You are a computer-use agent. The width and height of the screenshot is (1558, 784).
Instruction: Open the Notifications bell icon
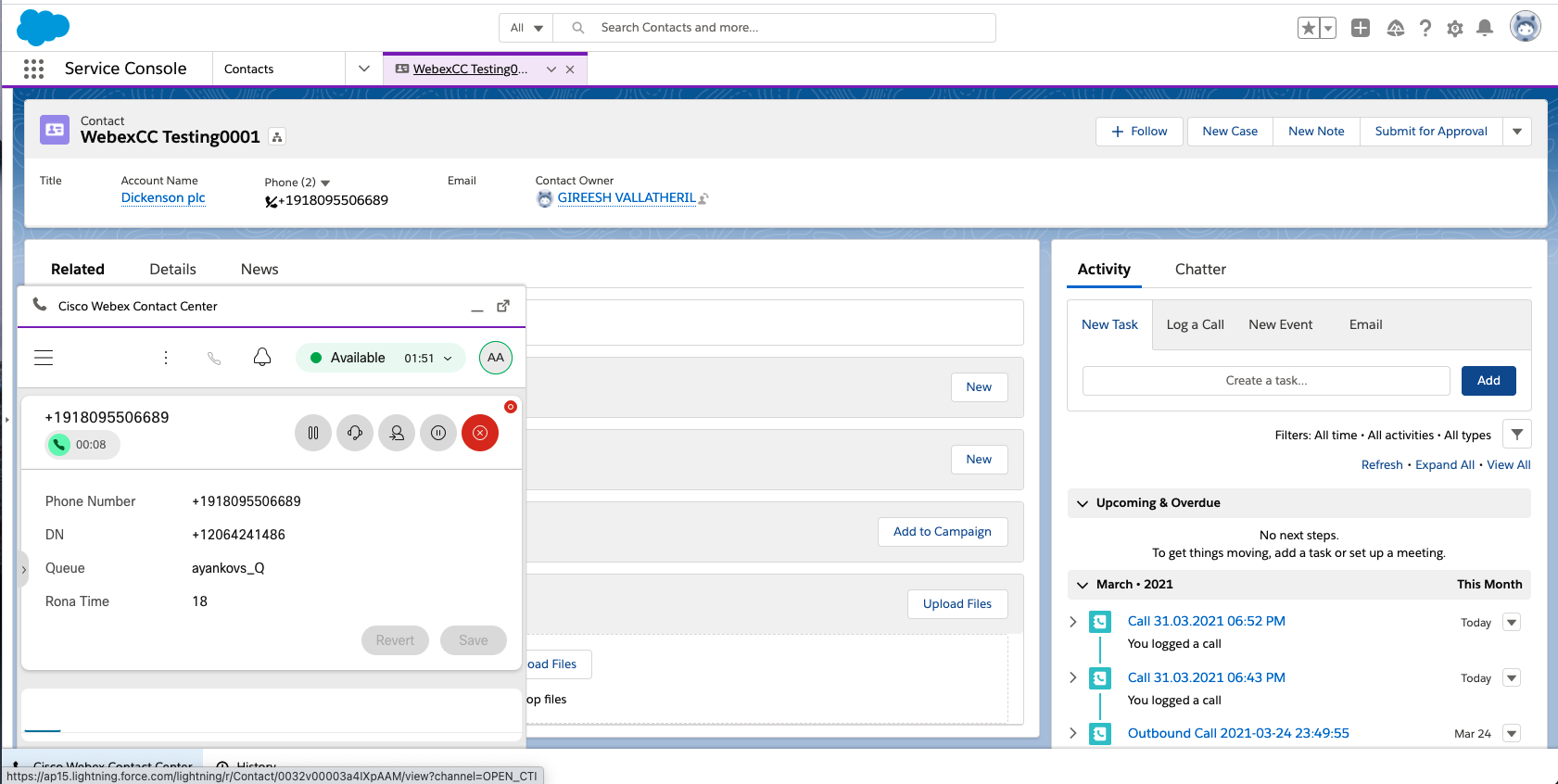tap(1485, 28)
